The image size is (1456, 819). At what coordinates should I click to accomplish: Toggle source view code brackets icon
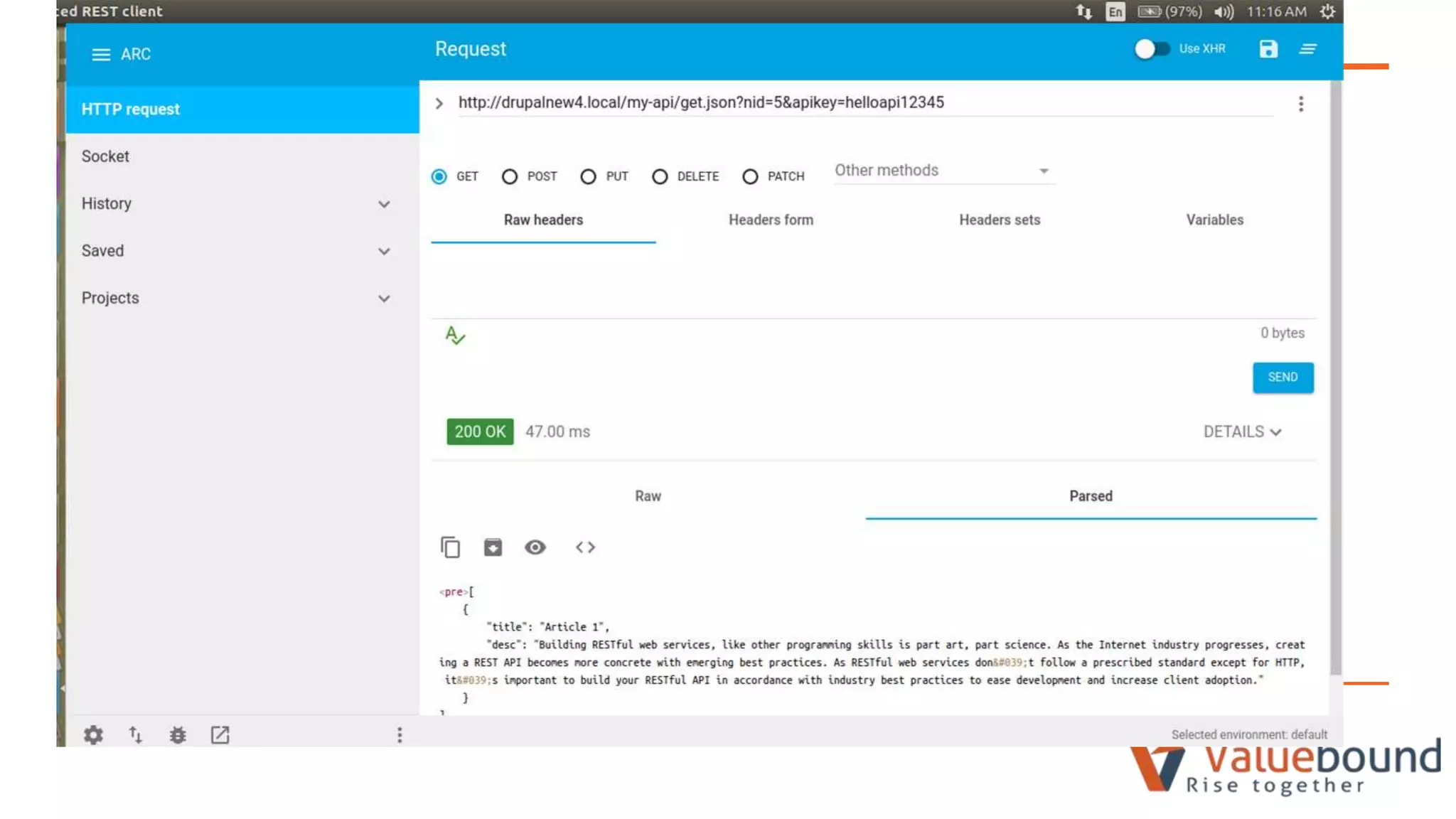coord(585,547)
